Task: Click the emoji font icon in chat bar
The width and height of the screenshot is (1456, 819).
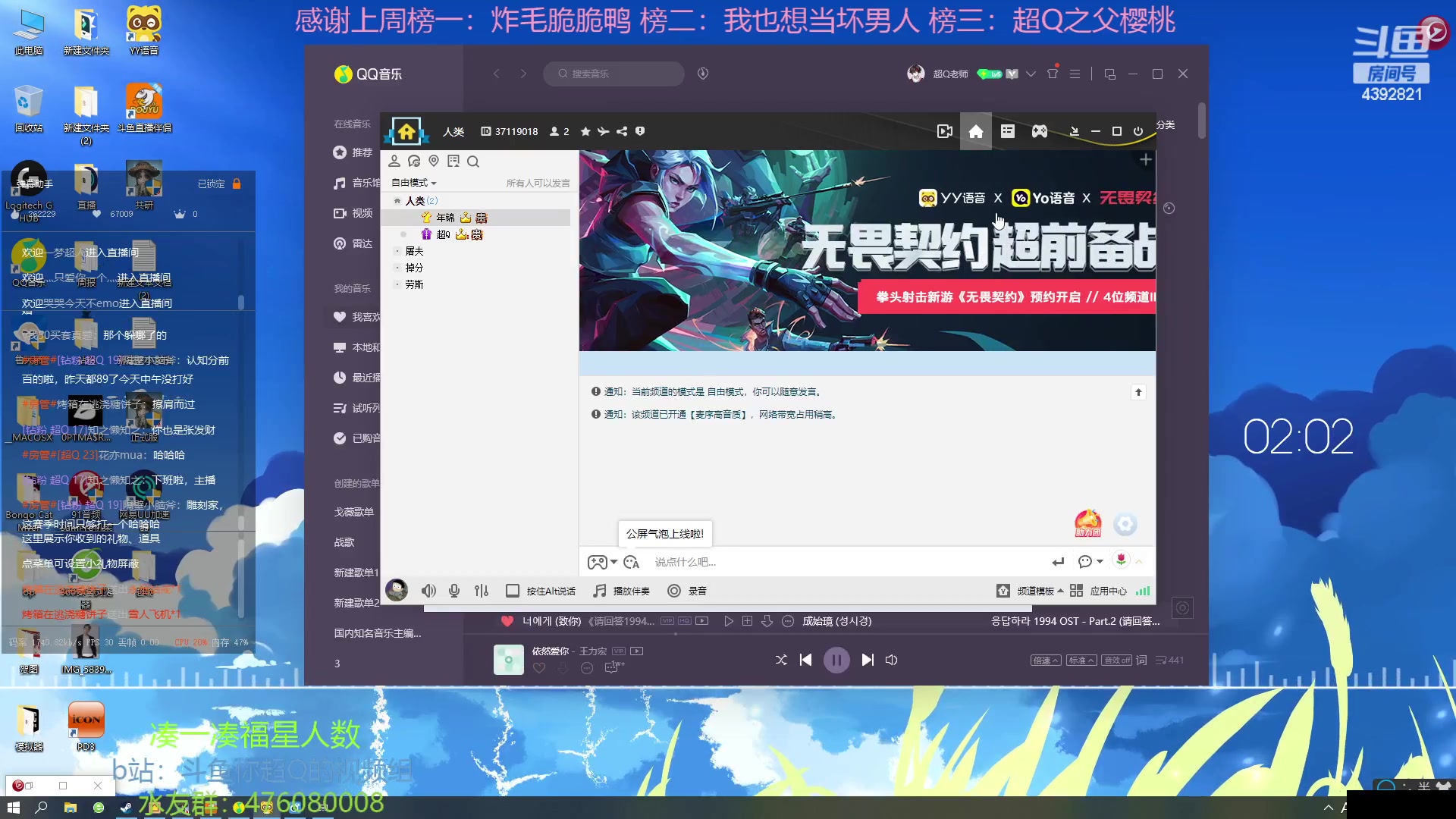Action: click(x=631, y=562)
